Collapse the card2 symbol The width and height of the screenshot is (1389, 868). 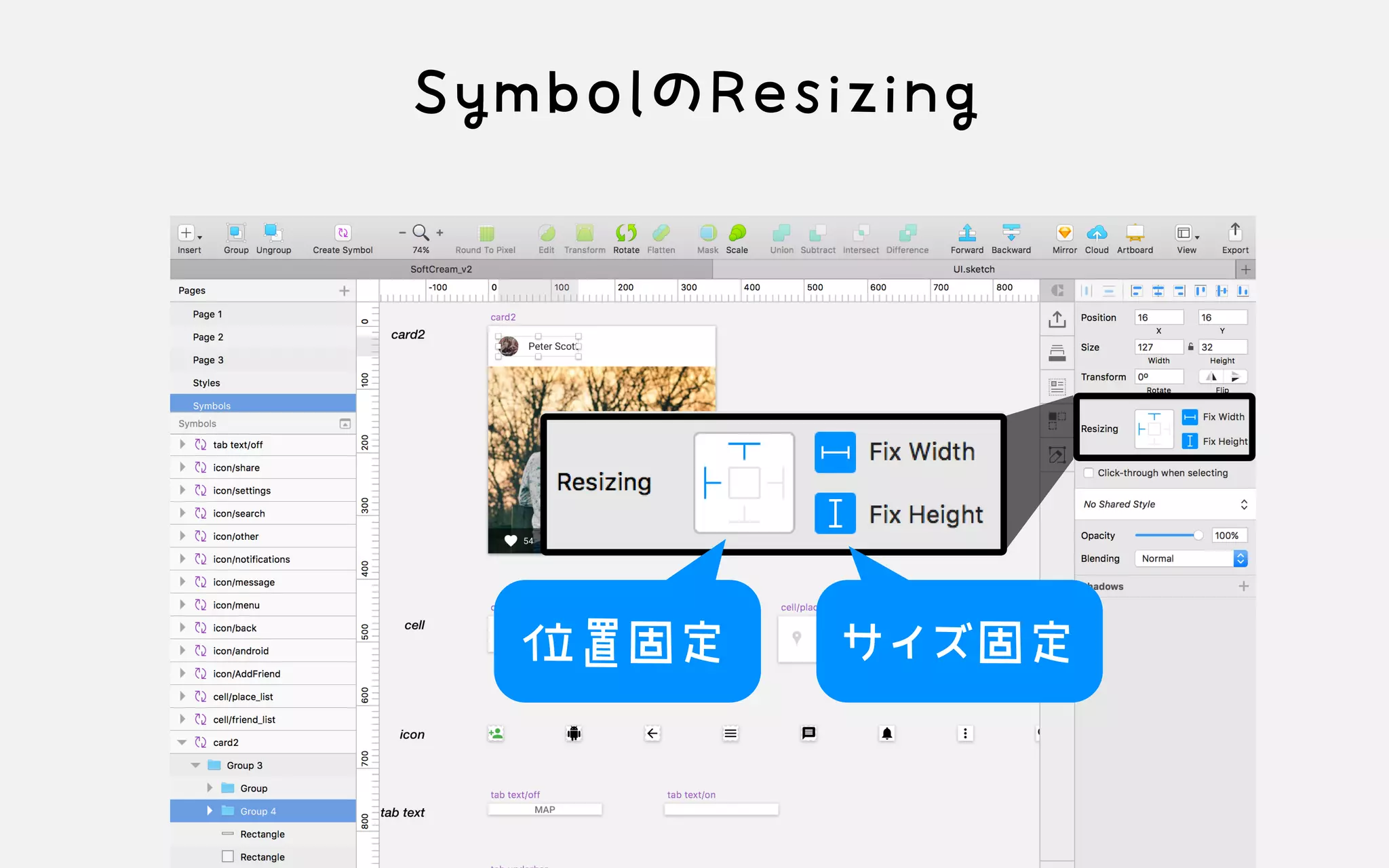(x=182, y=743)
